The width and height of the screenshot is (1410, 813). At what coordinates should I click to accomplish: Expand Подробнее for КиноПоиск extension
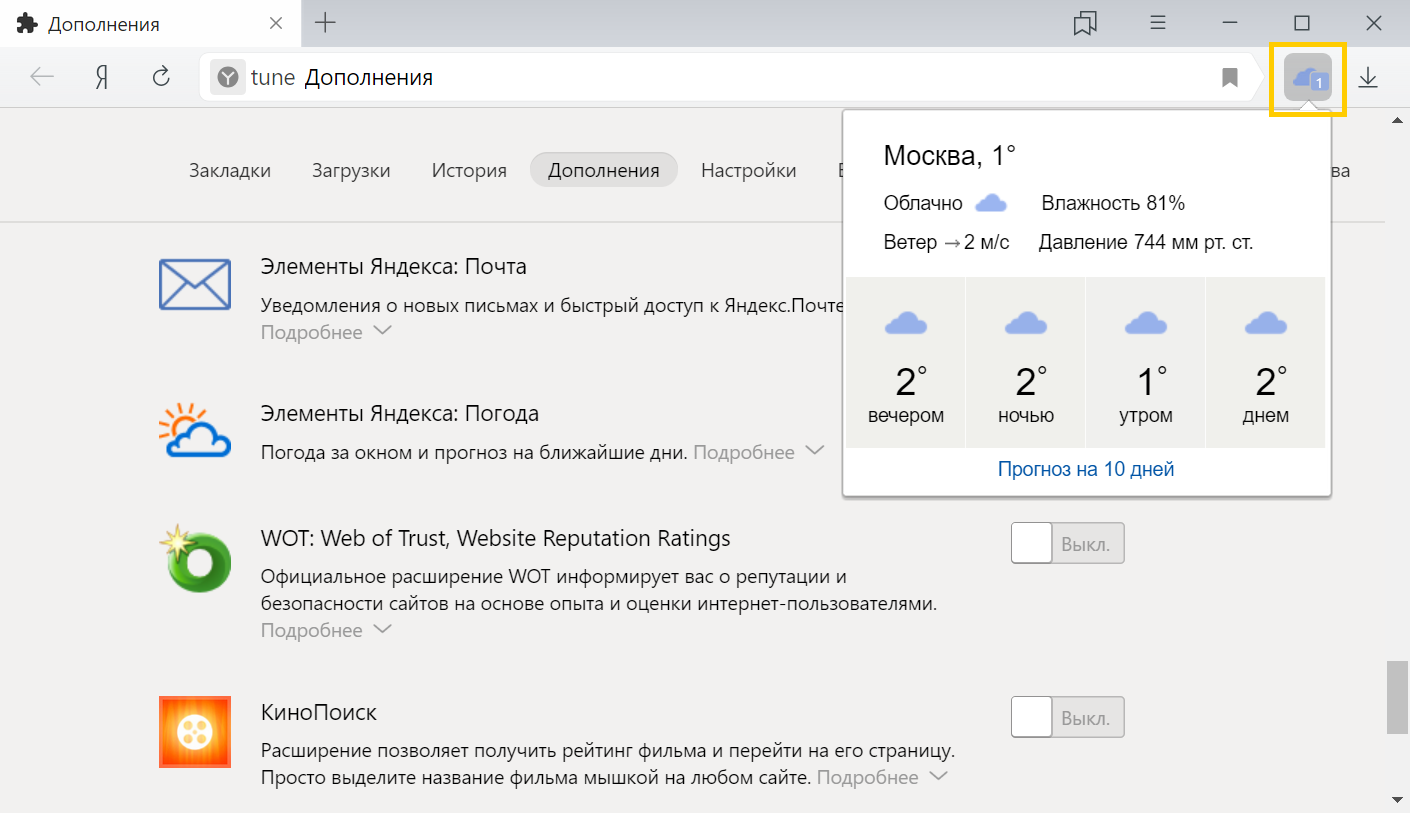pyautogui.click(x=882, y=777)
